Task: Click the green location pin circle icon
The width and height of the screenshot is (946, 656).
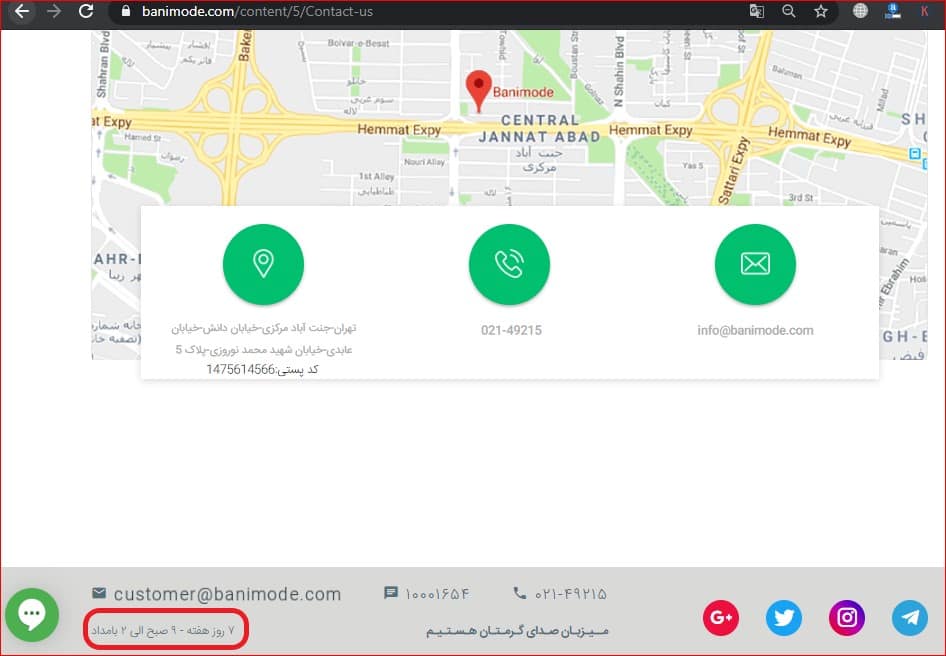Action: (x=263, y=264)
